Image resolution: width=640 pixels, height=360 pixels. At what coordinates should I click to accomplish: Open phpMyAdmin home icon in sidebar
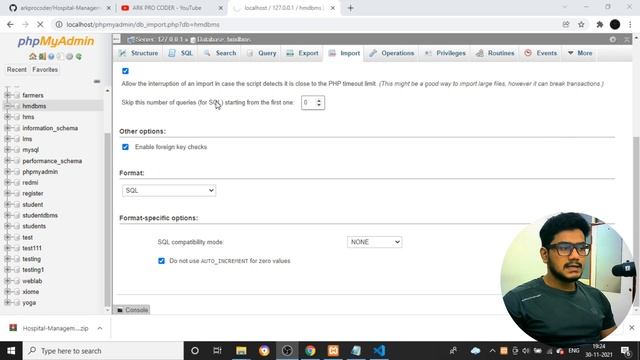coord(33,56)
